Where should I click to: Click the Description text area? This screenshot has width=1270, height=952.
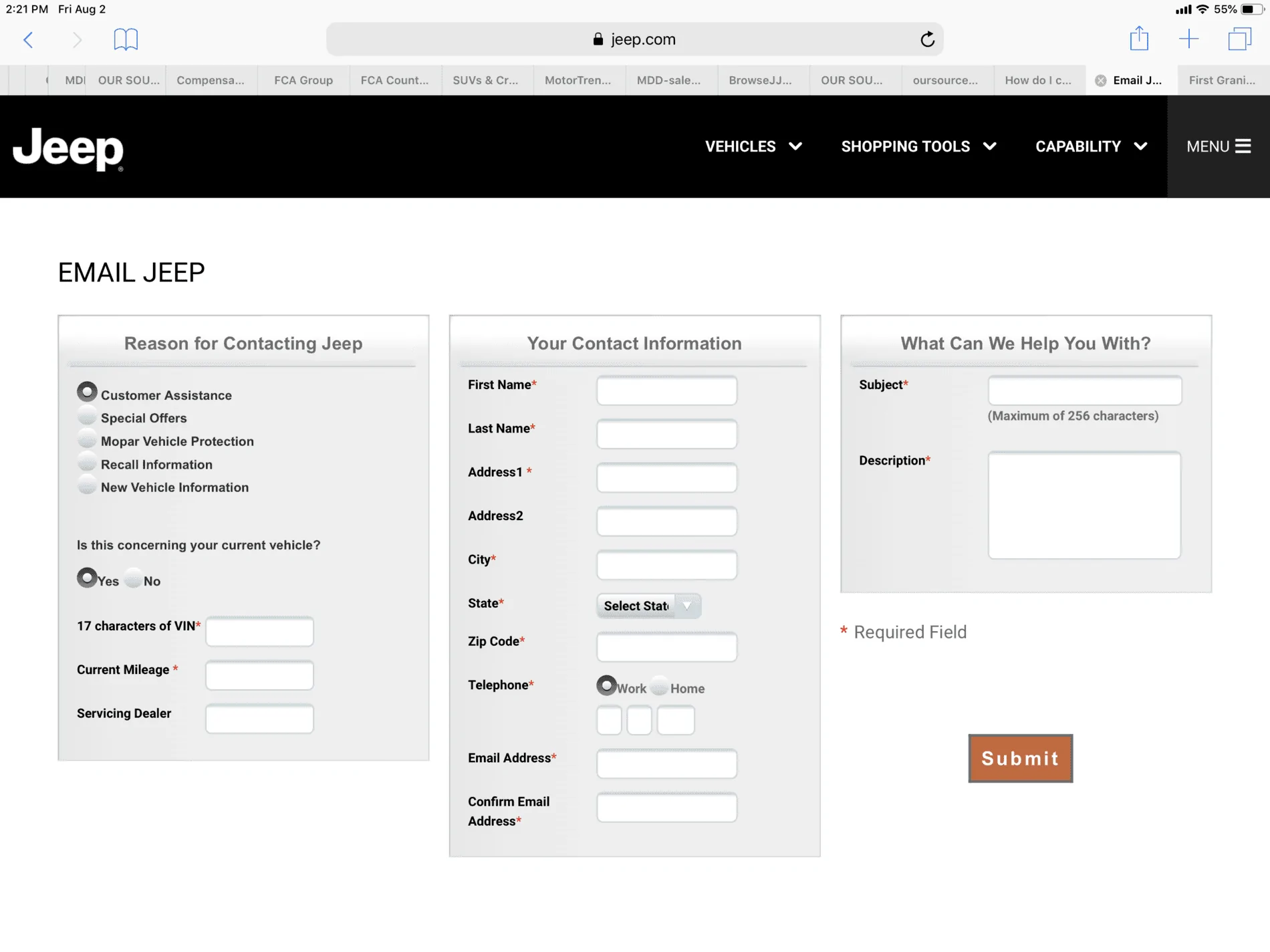pyautogui.click(x=1084, y=505)
